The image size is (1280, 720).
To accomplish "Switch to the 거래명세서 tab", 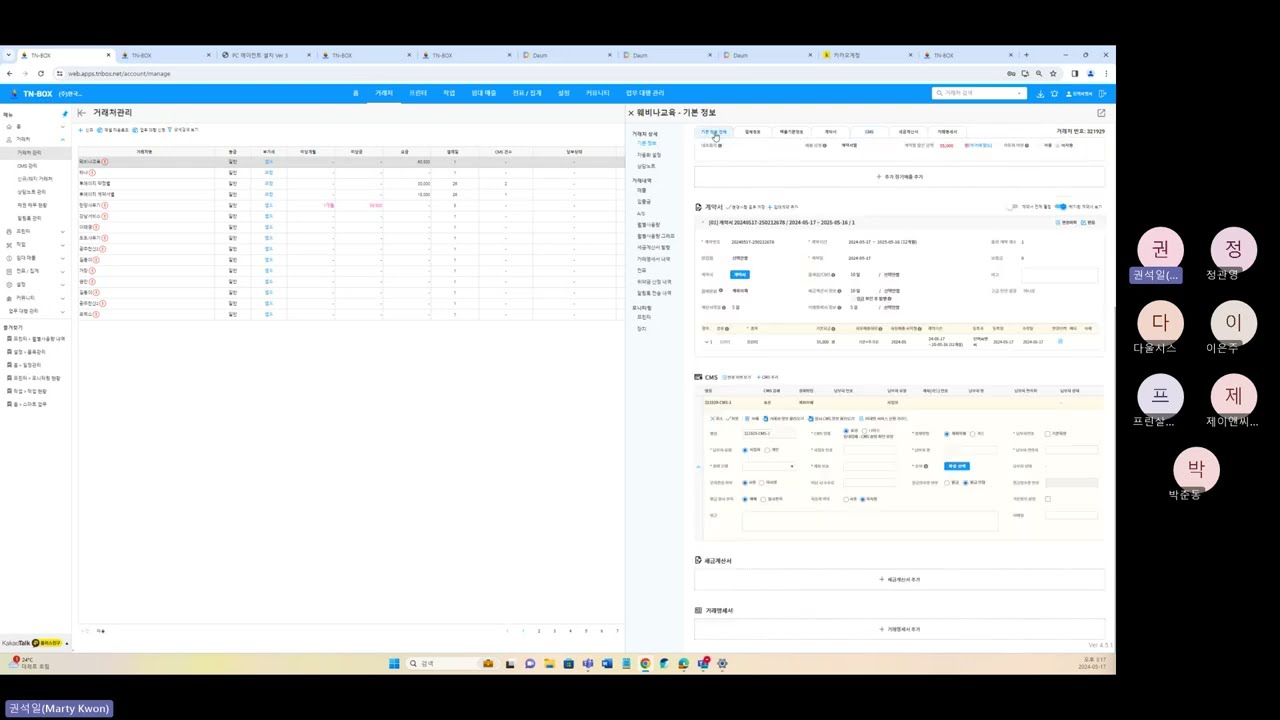I will (946, 132).
